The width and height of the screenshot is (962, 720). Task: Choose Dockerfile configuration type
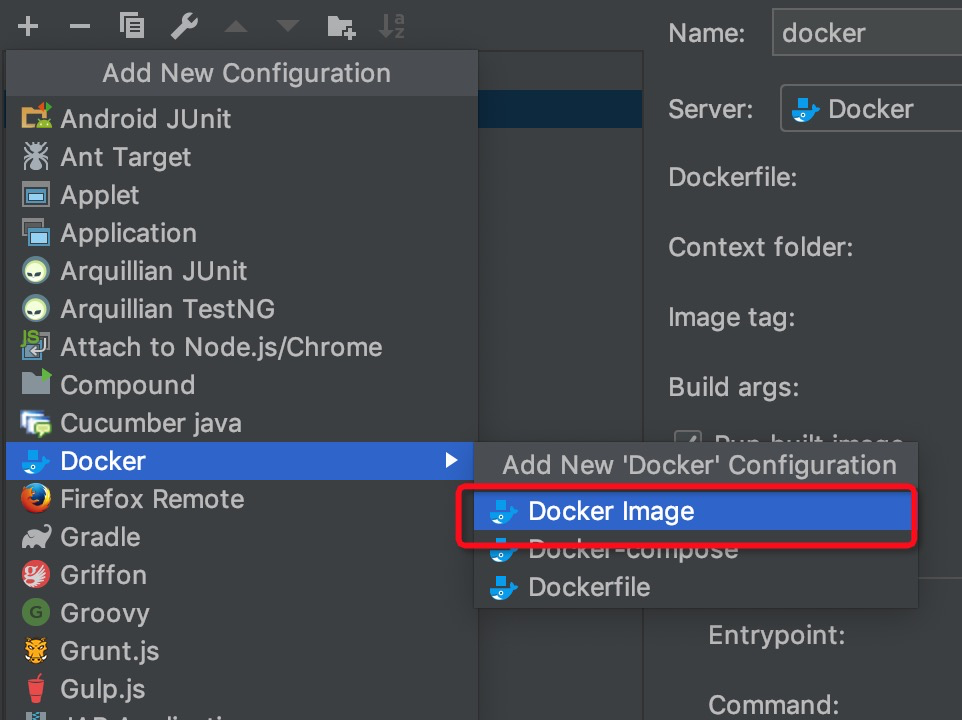click(589, 587)
